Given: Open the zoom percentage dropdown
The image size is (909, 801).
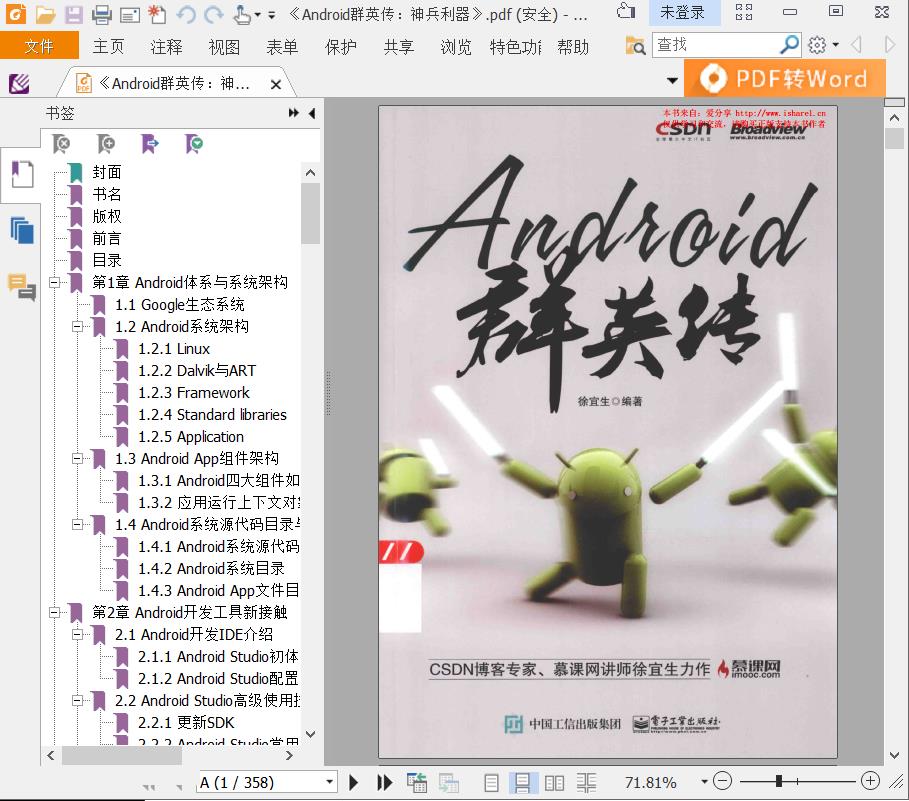Looking at the screenshot, I should tap(704, 782).
